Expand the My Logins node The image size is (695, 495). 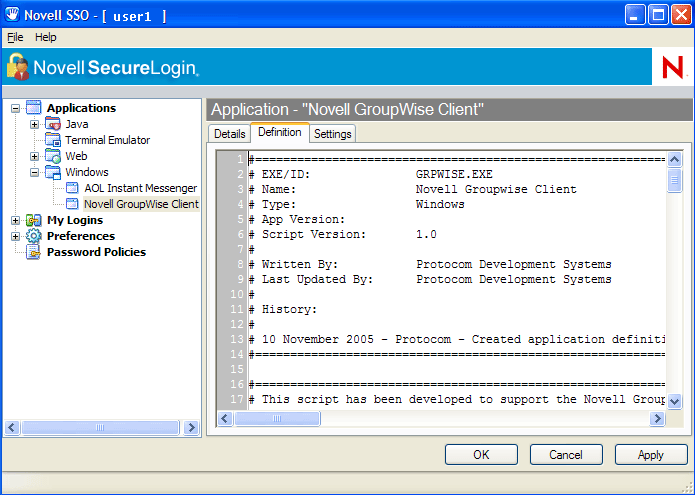pos(16,220)
